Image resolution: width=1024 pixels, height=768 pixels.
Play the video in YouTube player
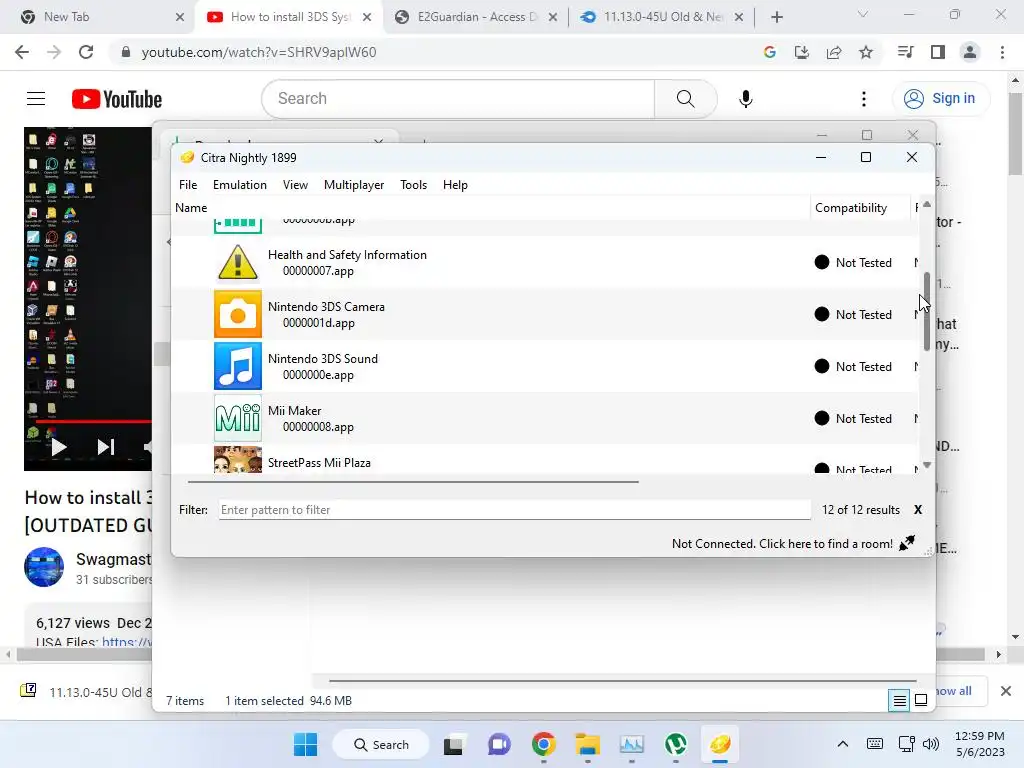[x=59, y=447]
